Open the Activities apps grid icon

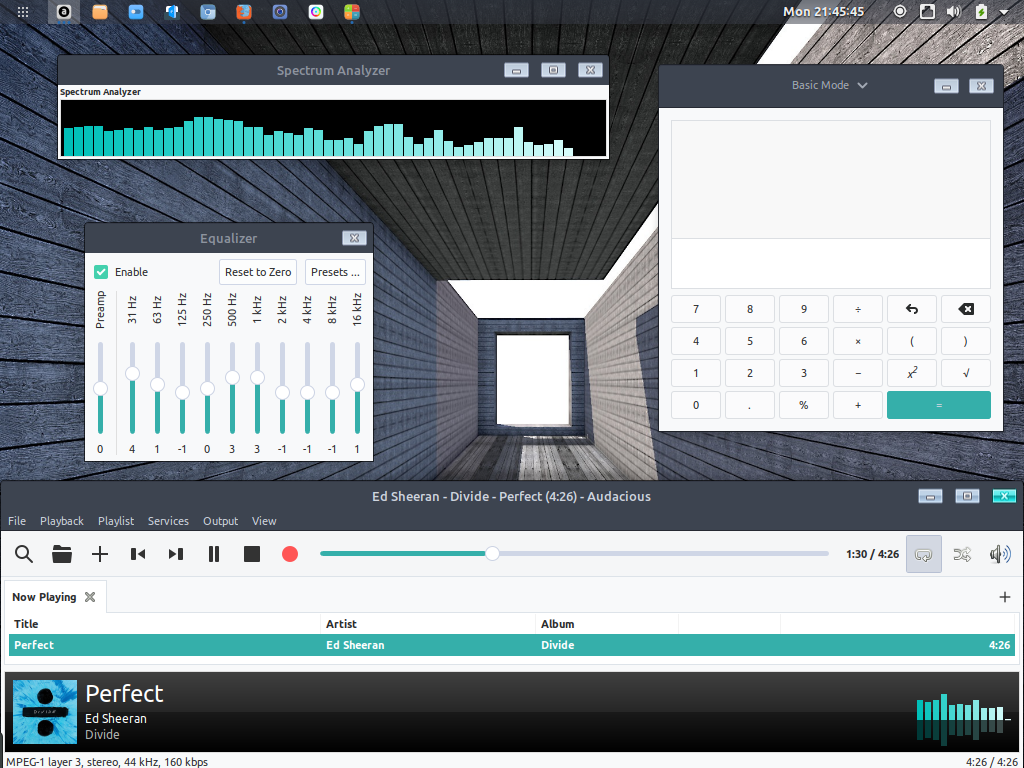23,12
